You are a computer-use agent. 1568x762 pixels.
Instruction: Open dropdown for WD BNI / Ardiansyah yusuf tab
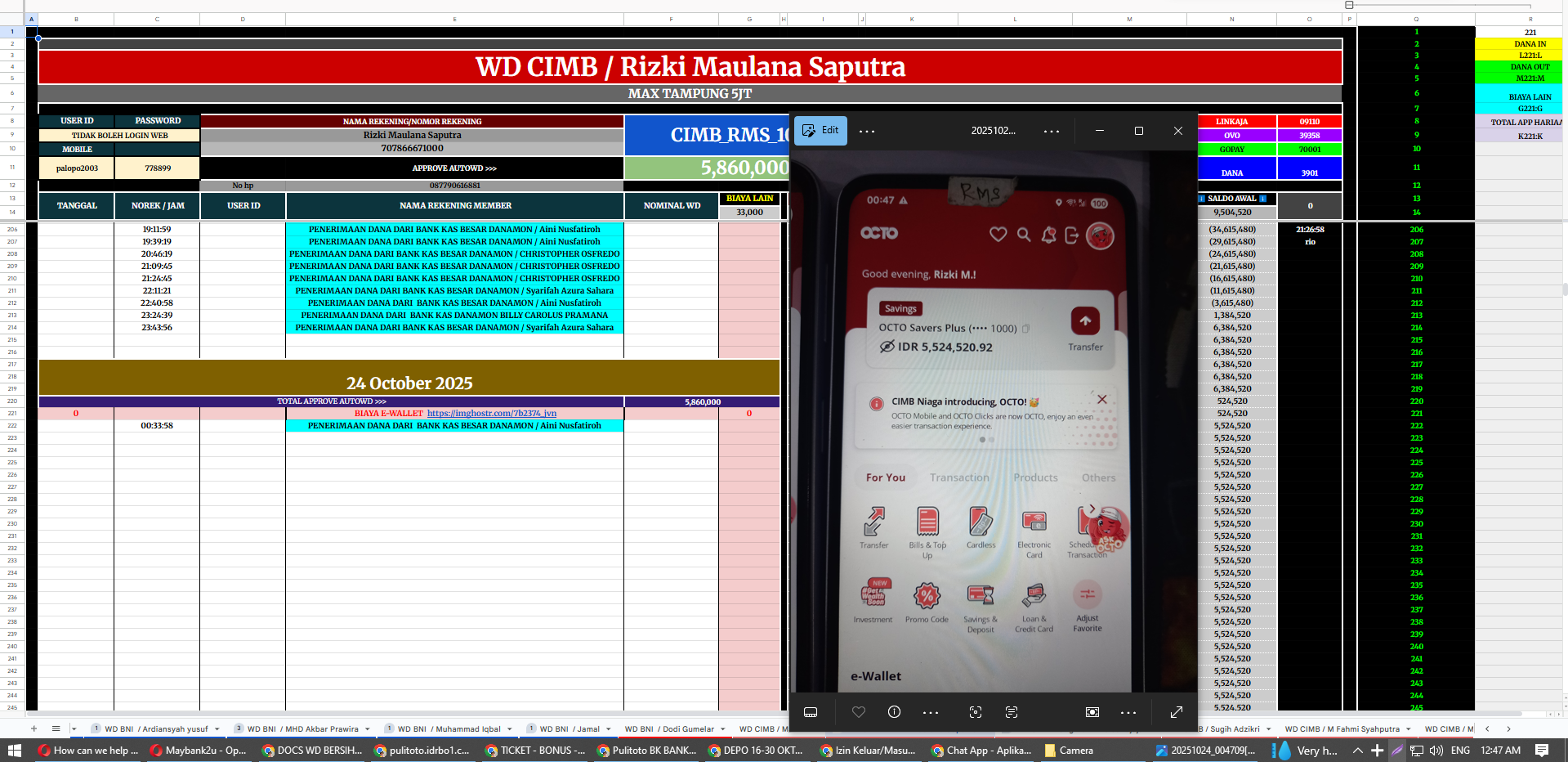217,729
